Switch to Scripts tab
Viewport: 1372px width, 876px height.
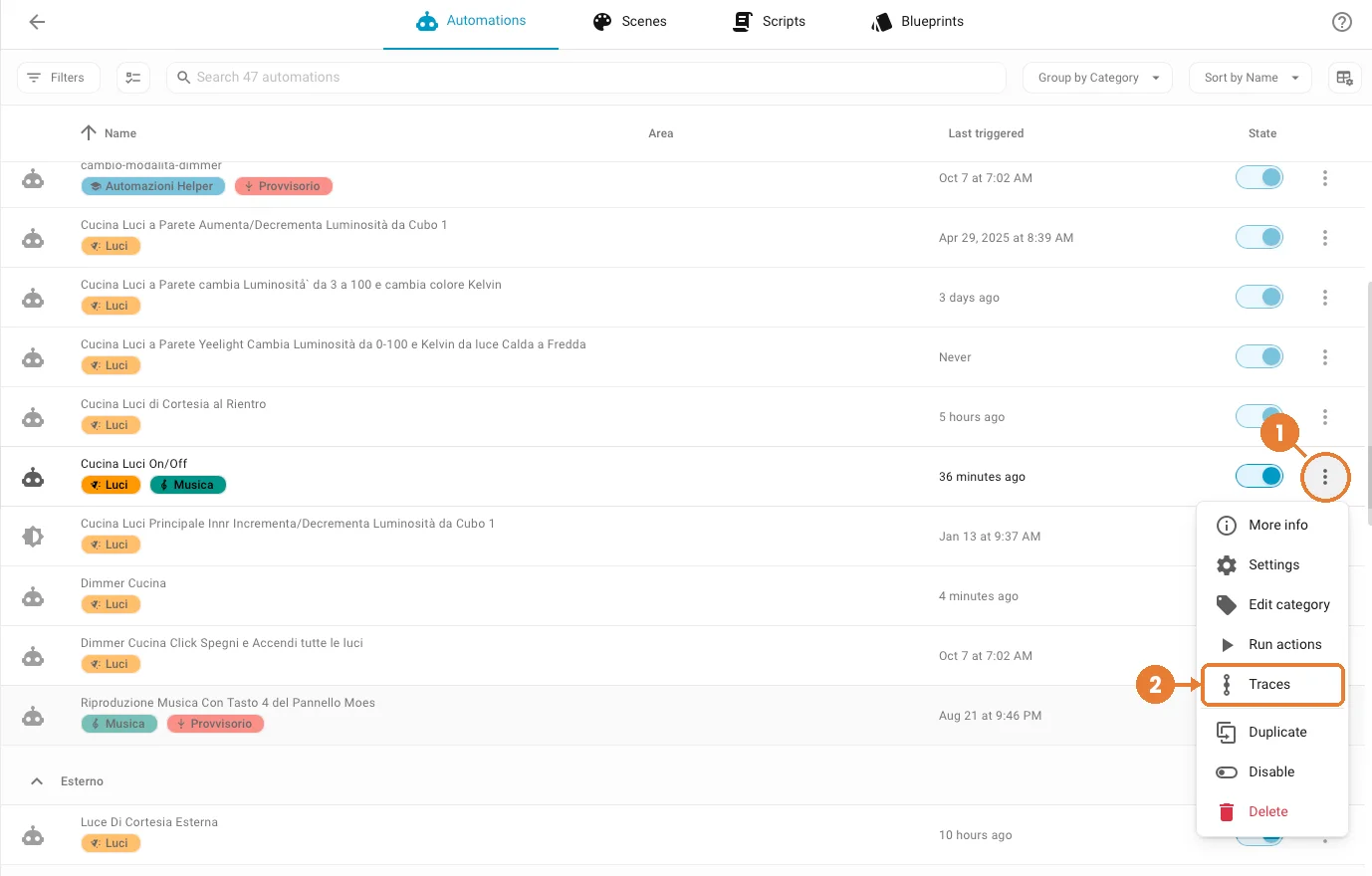769,22
